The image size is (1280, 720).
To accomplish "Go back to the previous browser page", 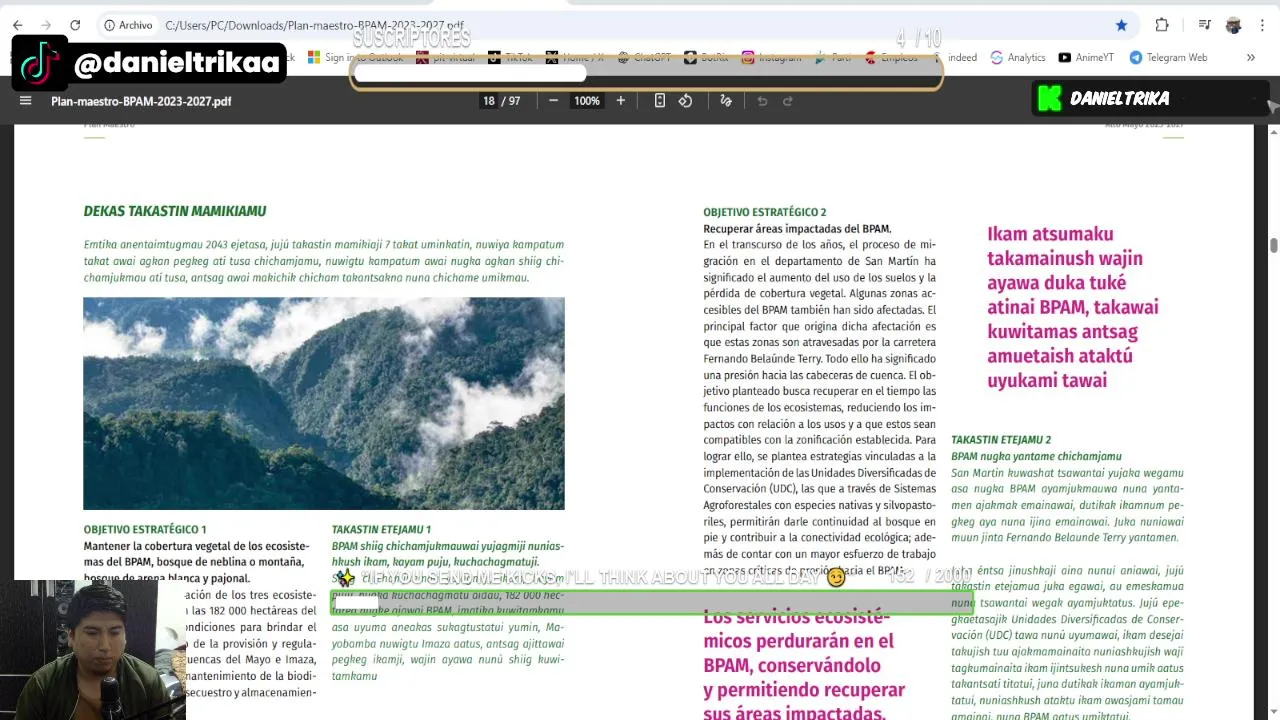I will point(17,25).
